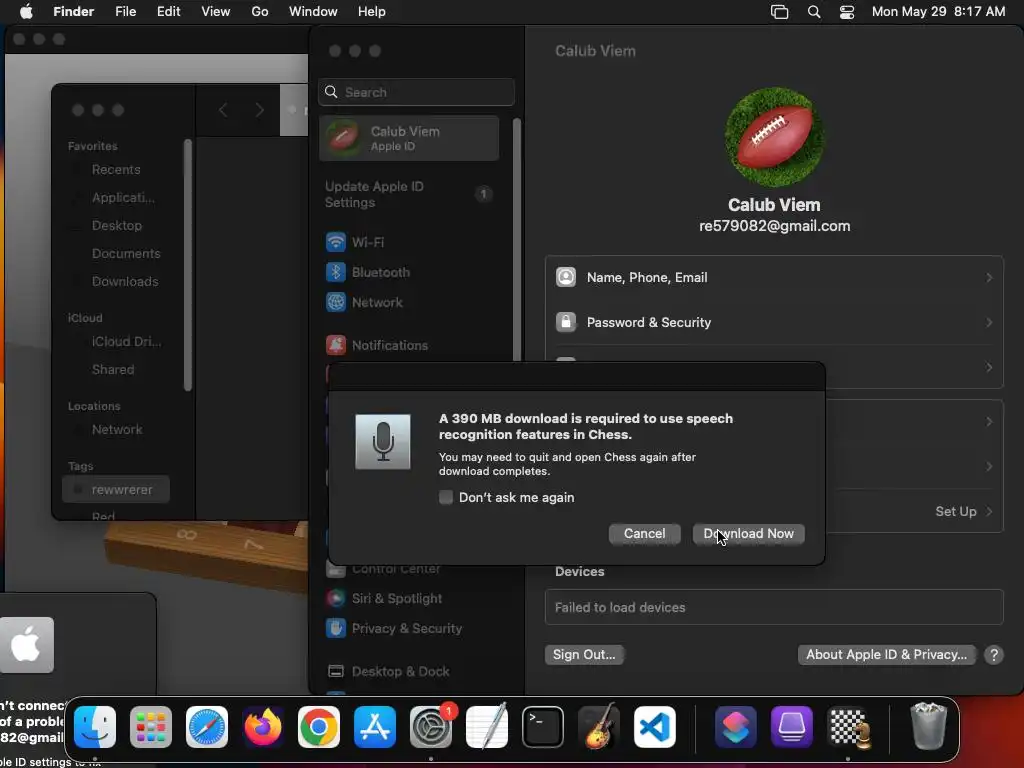Open the Edit menu
Screen dimensions: 1024x768
point(168,12)
